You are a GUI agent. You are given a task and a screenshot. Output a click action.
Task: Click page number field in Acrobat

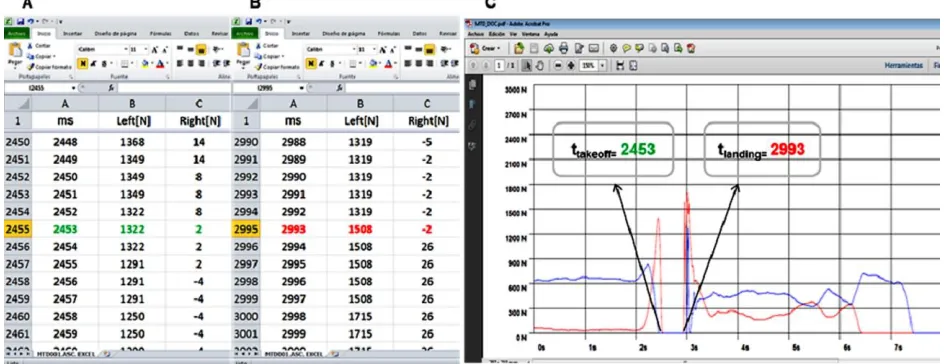(499, 66)
